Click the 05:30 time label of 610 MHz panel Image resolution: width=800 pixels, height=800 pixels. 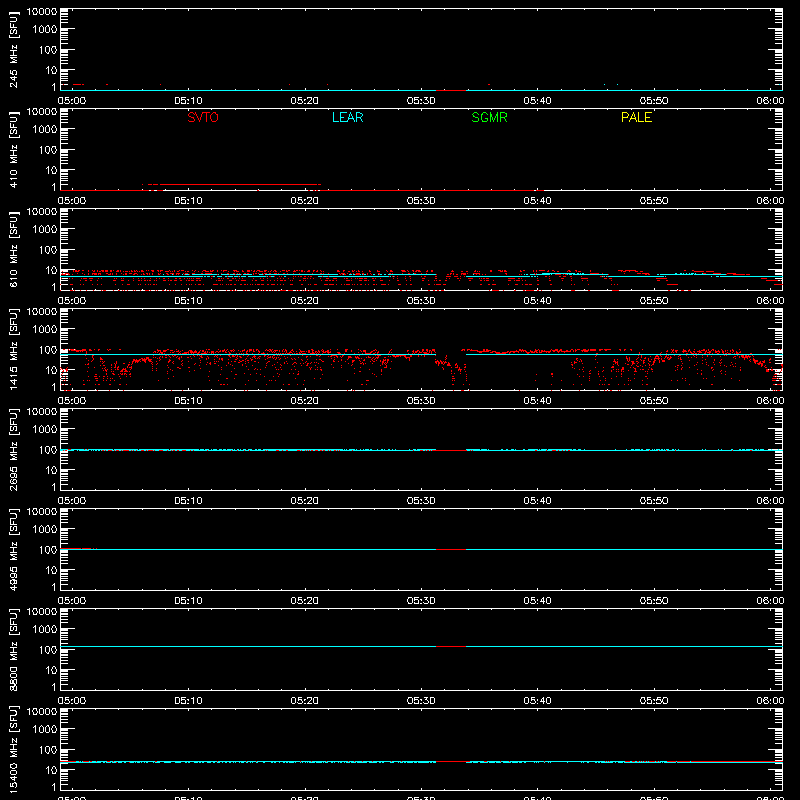point(421,301)
